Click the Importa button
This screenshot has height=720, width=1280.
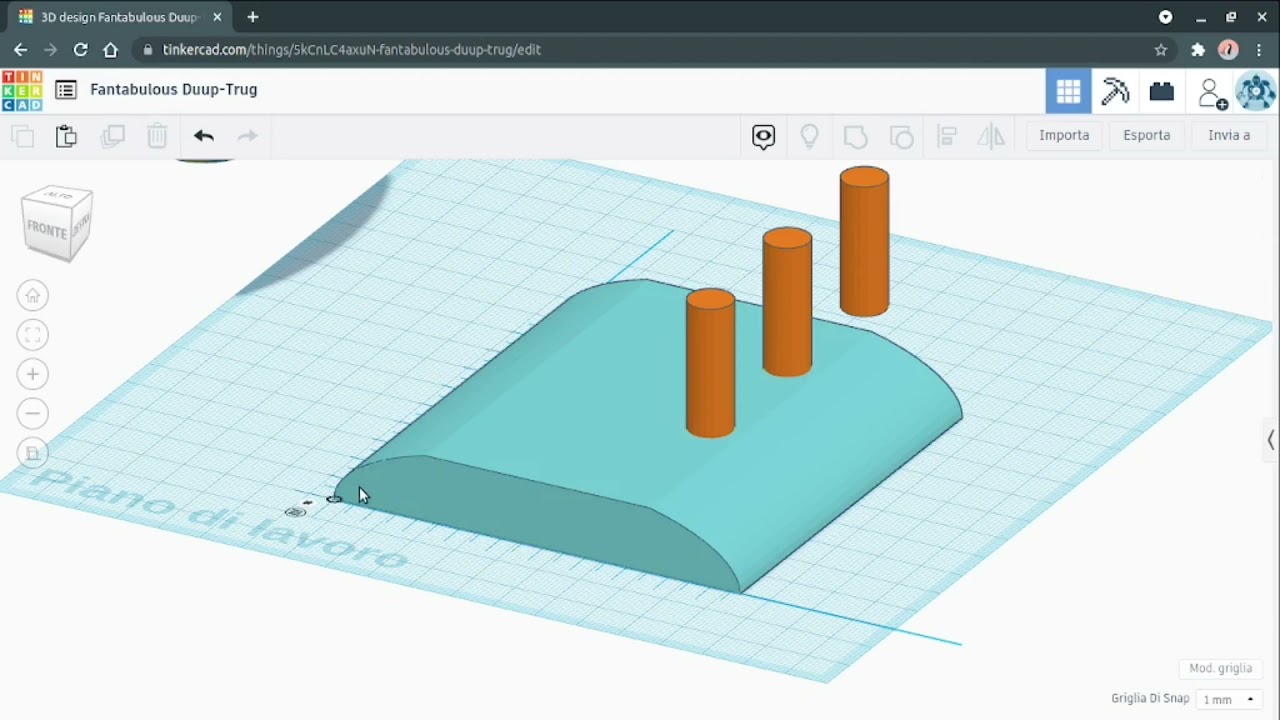point(1064,135)
